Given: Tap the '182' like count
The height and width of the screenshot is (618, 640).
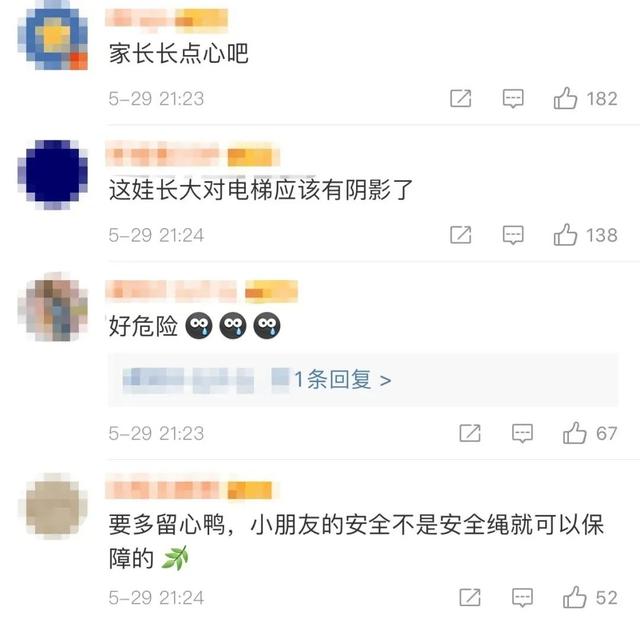Looking at the screenshot, I should [602, 99].
